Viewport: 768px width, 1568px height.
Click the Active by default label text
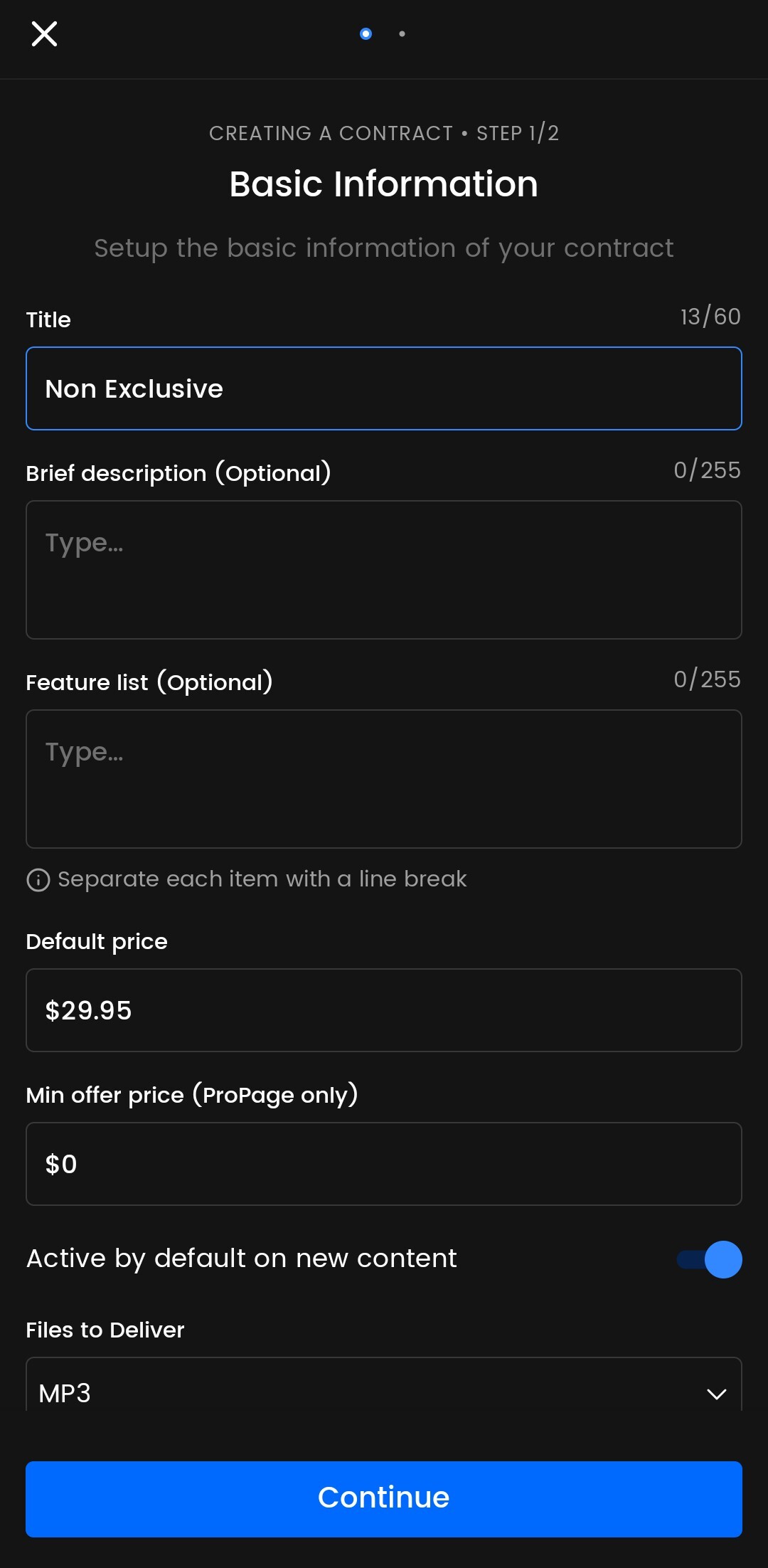click(242, 1259)
